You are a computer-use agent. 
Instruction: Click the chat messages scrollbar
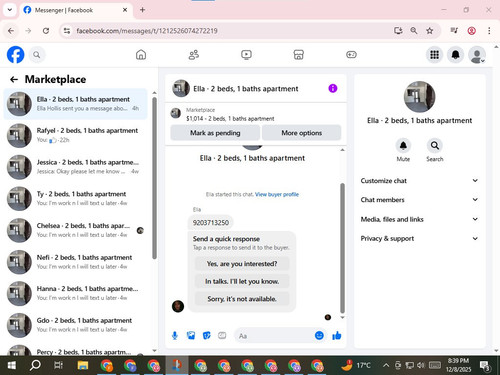click(342, 248)
